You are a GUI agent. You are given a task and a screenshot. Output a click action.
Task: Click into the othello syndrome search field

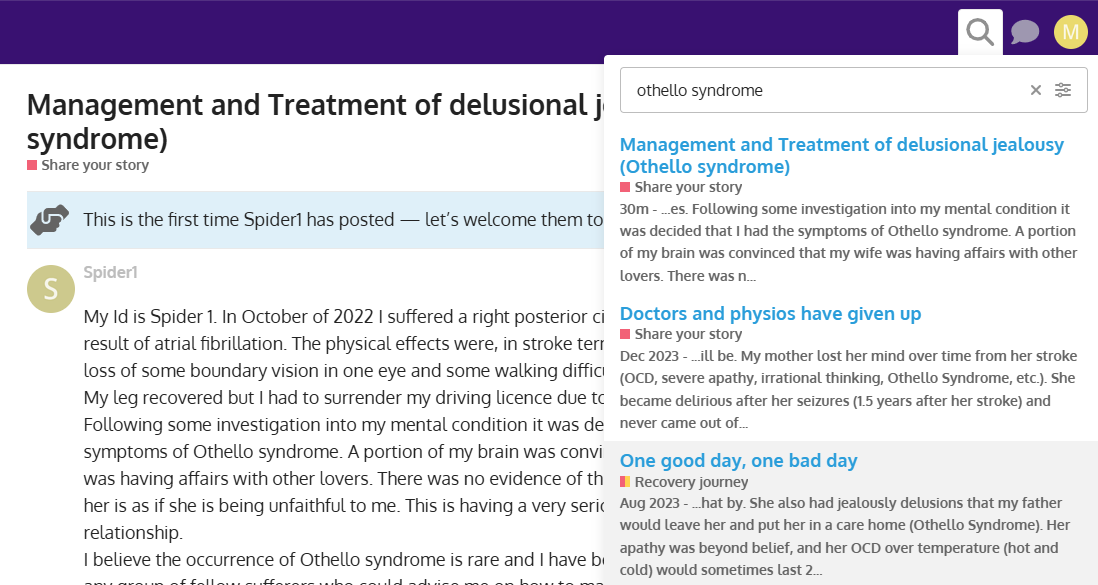coord(820,91)
